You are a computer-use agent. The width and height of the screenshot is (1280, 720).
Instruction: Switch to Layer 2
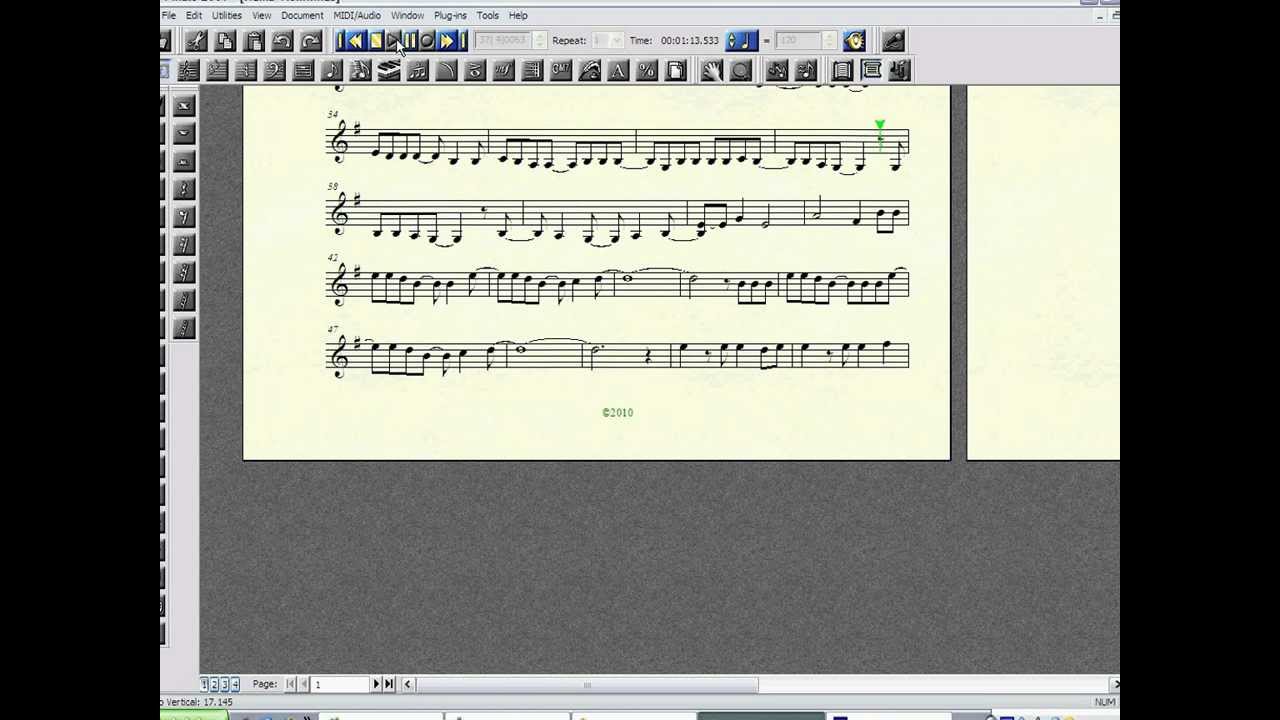coord(214,684)
